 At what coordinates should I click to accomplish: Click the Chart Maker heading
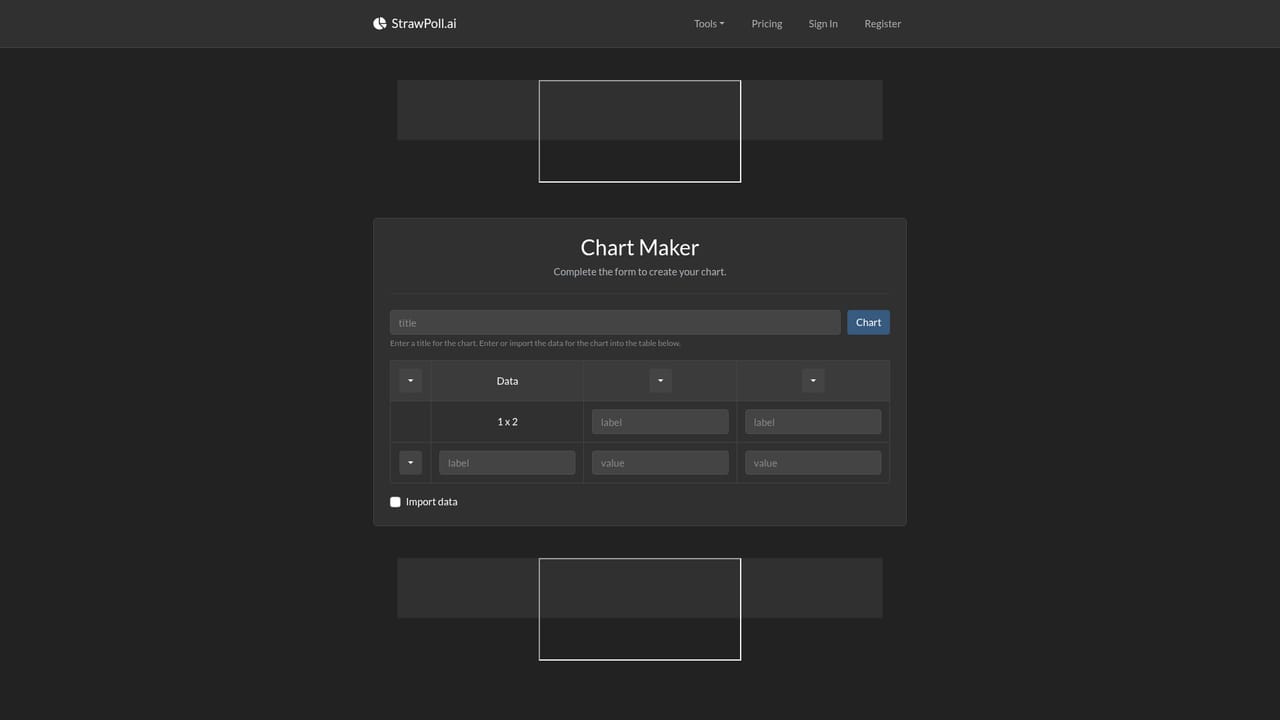coord(640,247)
